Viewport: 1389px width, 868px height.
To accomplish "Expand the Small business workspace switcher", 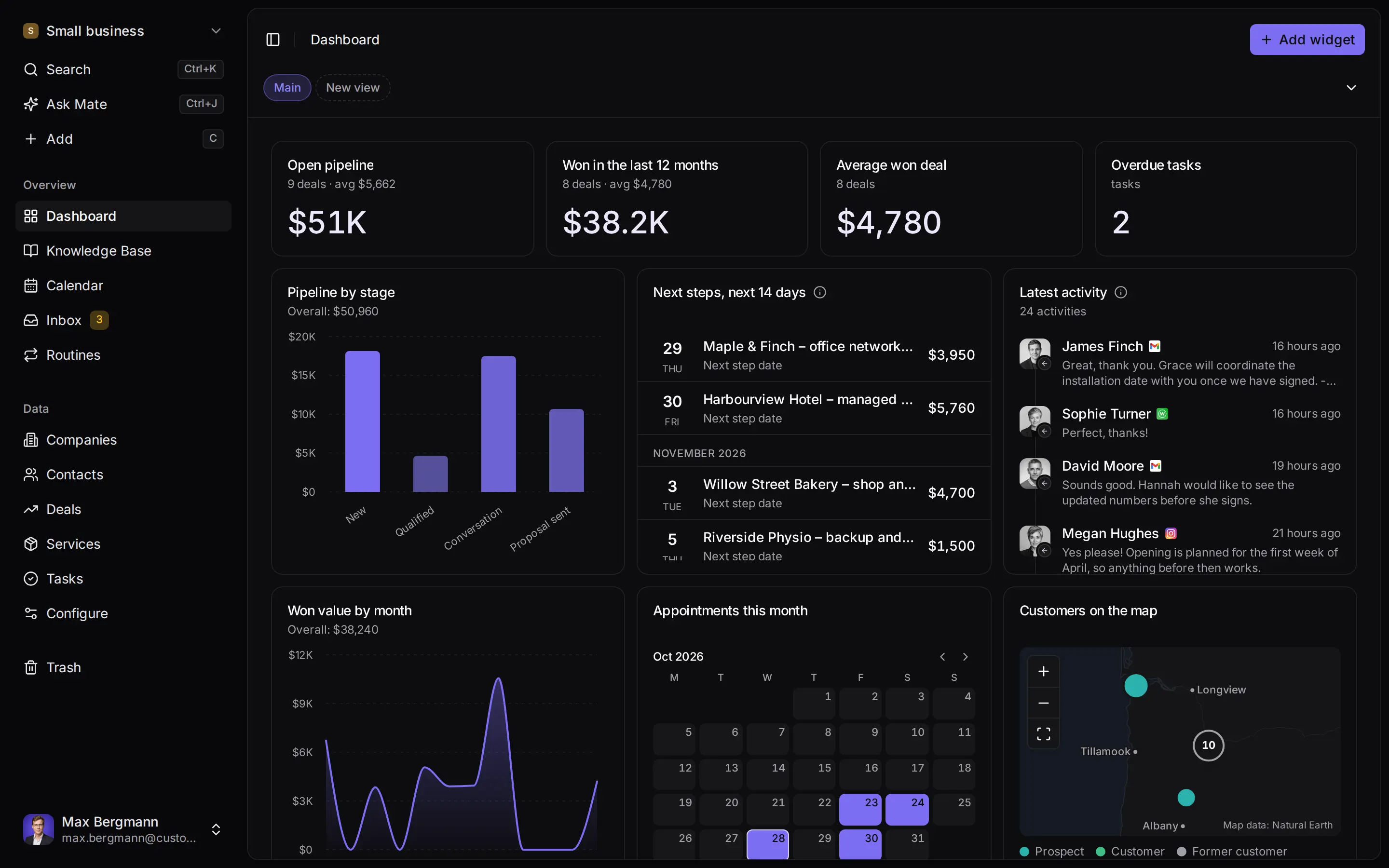I will click(x=123, y=31).
